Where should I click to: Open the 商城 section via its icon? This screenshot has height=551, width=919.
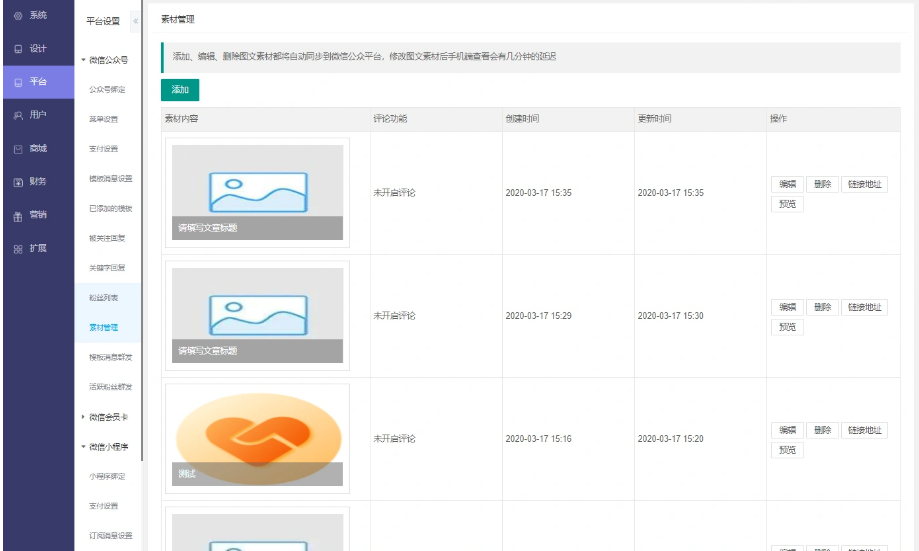coord(18,149)
